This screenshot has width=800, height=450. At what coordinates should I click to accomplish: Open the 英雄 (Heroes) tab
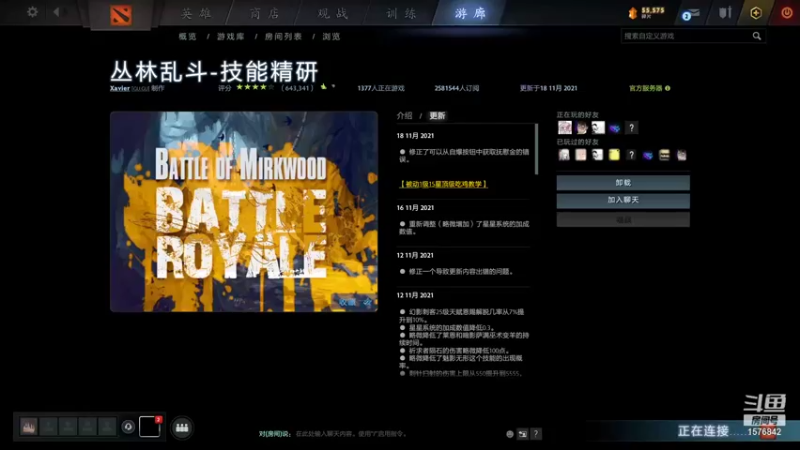pyautogui.click(x=196, y=13)
